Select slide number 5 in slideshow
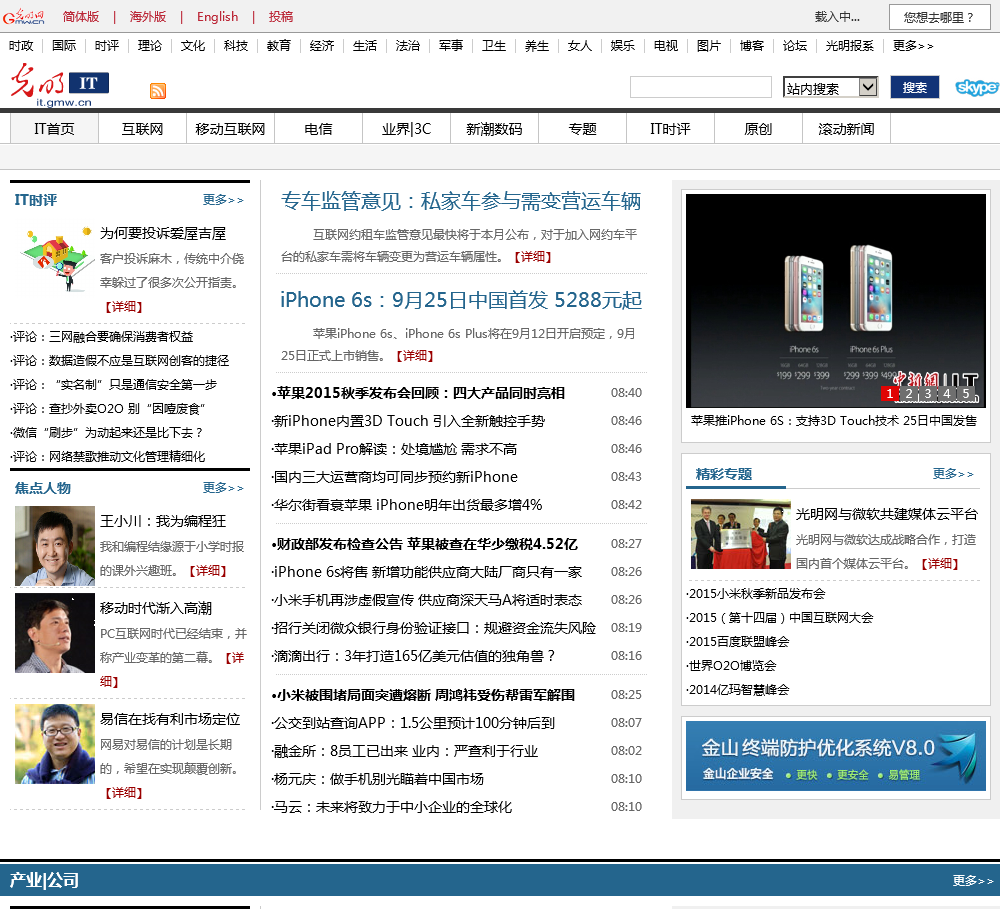 966,394
